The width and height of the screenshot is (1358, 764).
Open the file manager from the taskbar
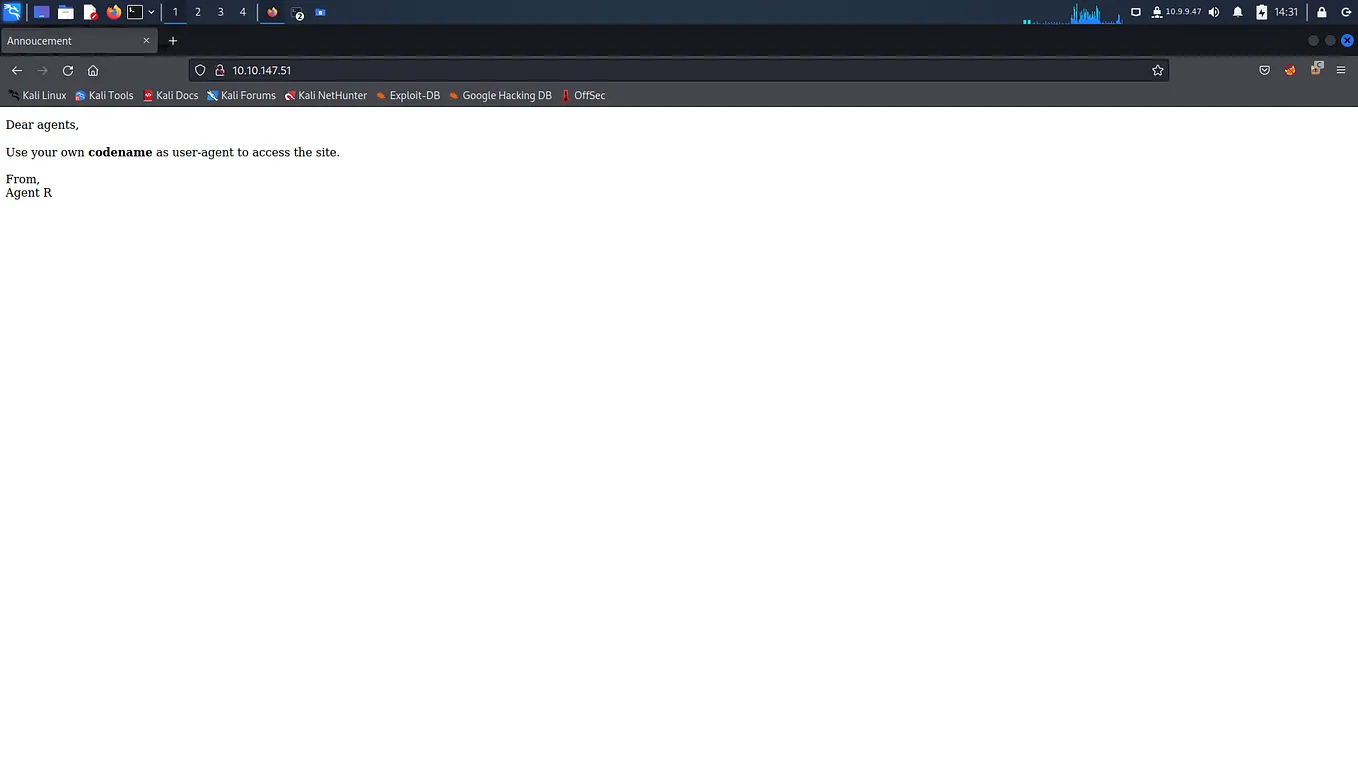pos(65,11)
